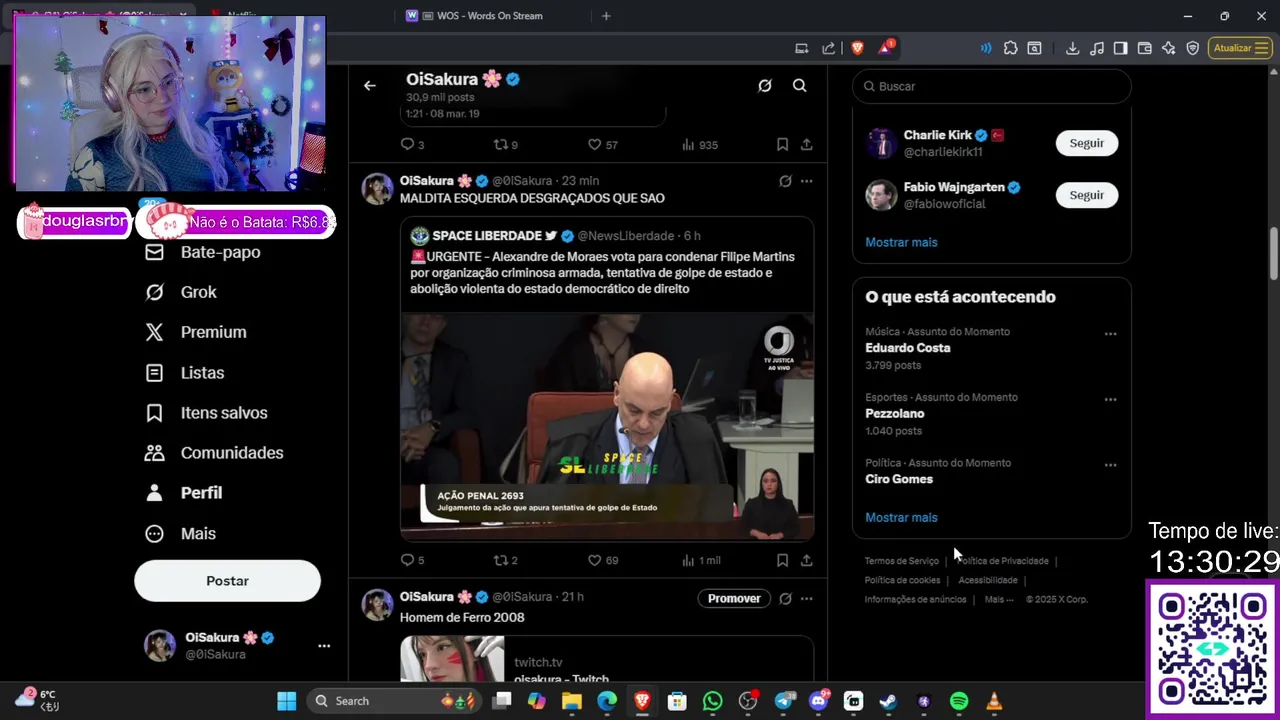The width and height of the screenshot is (1280, 720).
Task: Open Listas in left sidebar
Action: [185, 372]
